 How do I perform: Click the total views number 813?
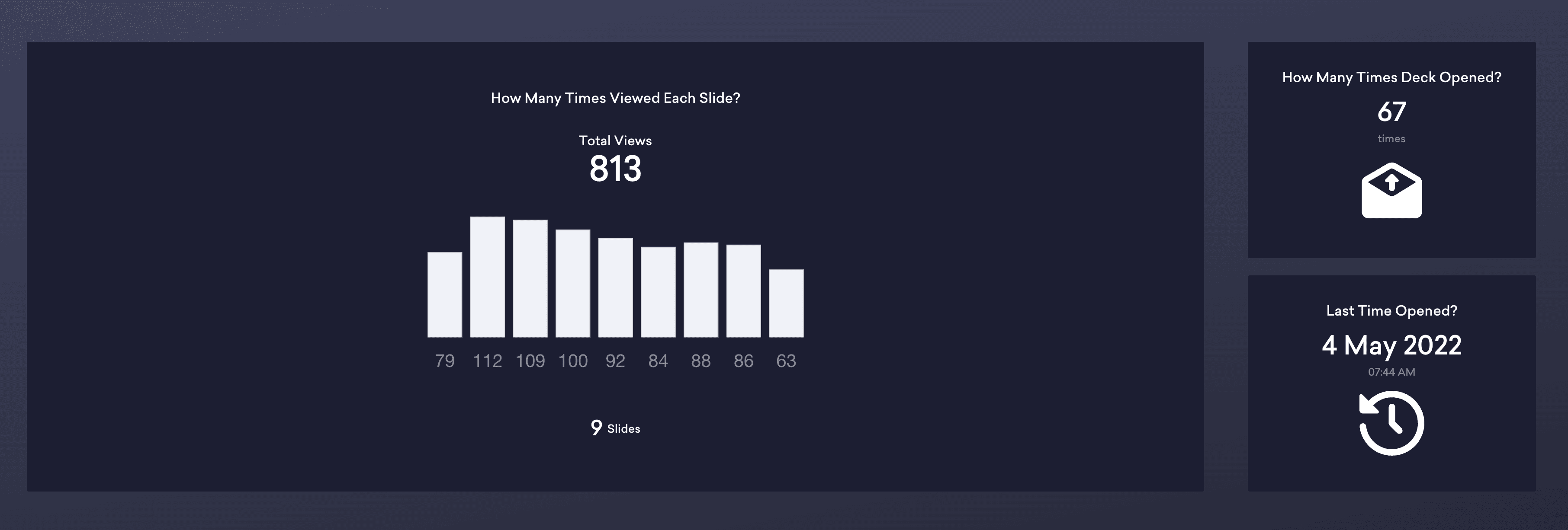[x=615, y=169]
